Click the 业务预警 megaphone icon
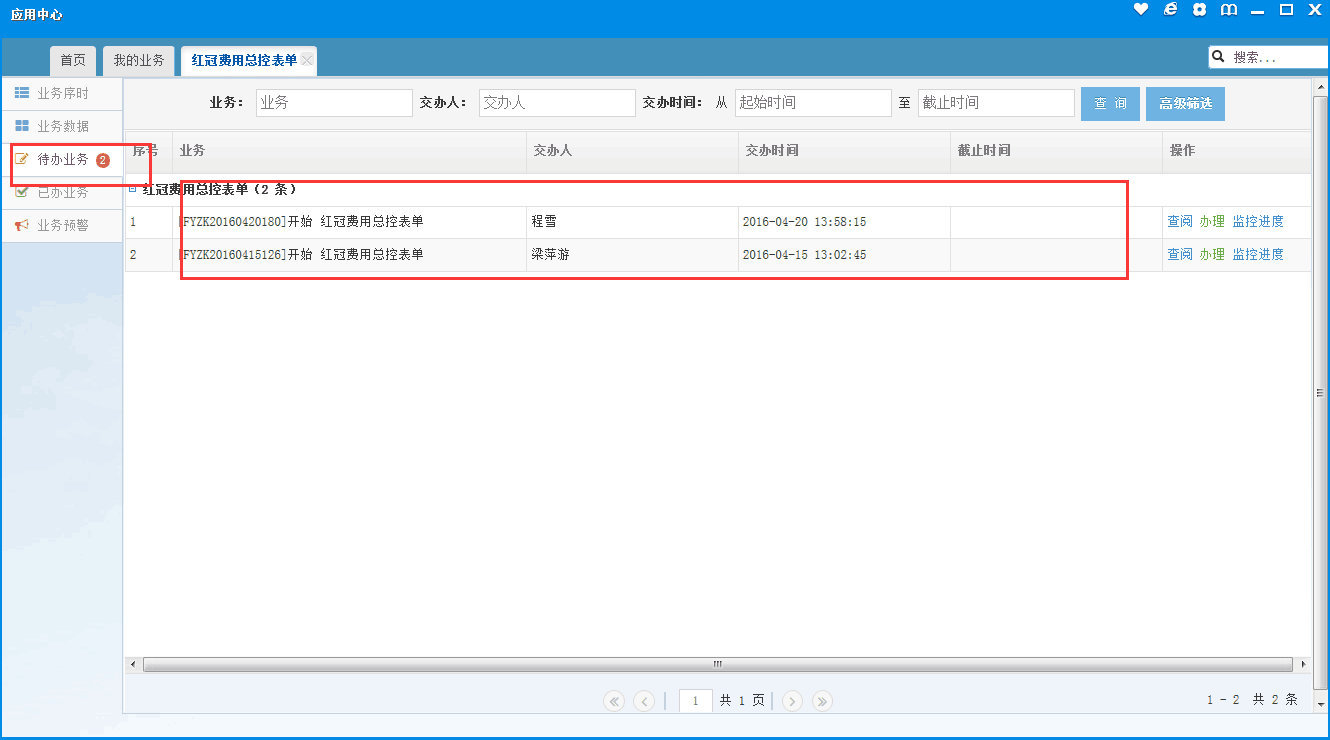Viewport: 1330px width, 740px height. point(22,225)
